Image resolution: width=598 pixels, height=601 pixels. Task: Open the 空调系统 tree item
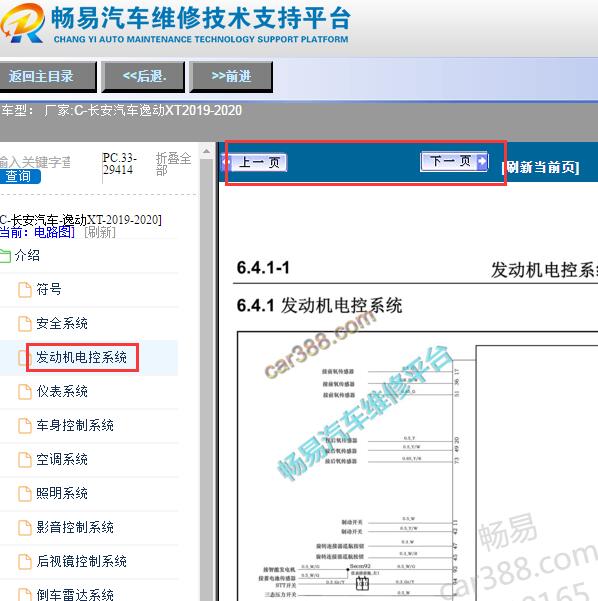tap(62, 459)
